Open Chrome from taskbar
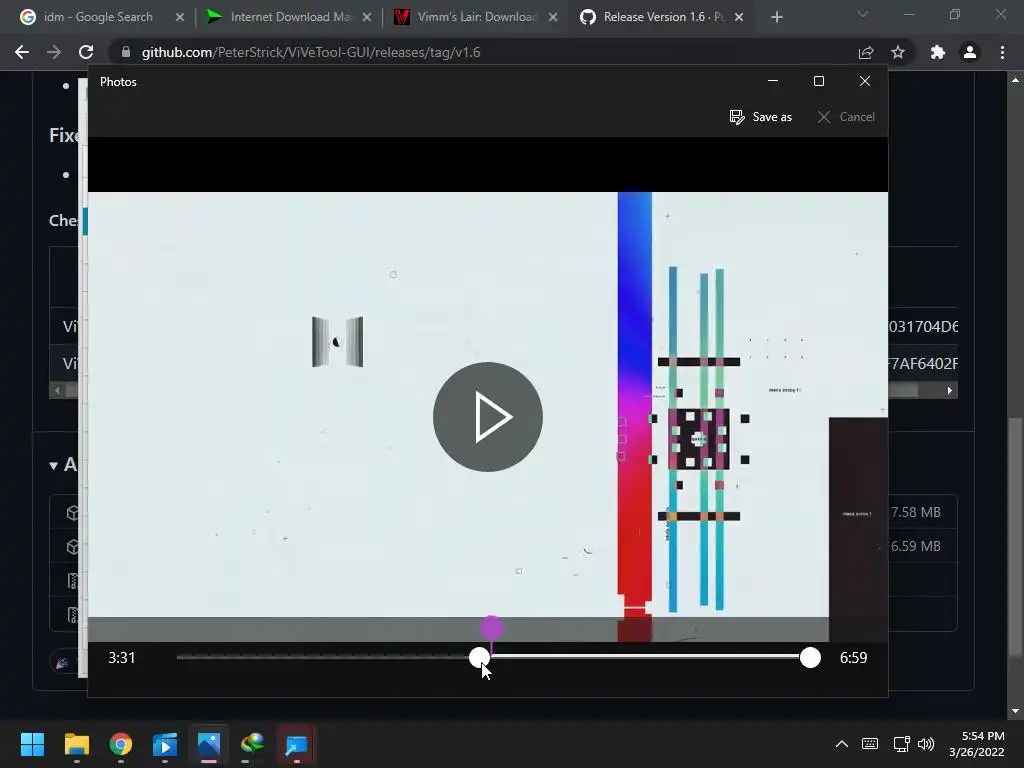Image resolution: width=1024 pixels, height=768 pixels. coord(121,744)
